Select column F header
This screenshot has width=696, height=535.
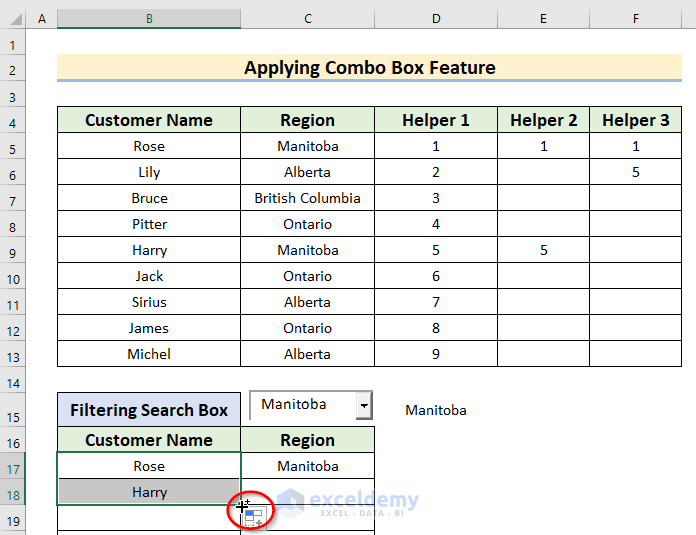coord(636,19)
